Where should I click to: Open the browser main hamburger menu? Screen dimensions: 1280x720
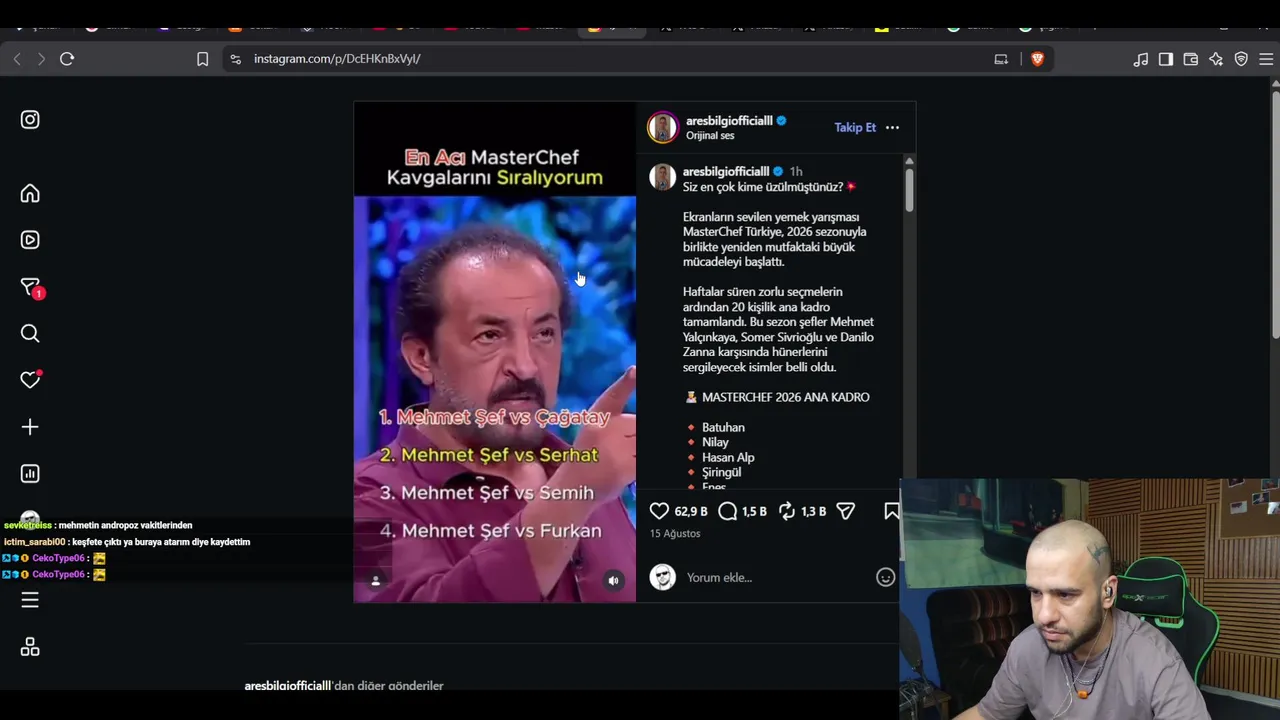1266,59
